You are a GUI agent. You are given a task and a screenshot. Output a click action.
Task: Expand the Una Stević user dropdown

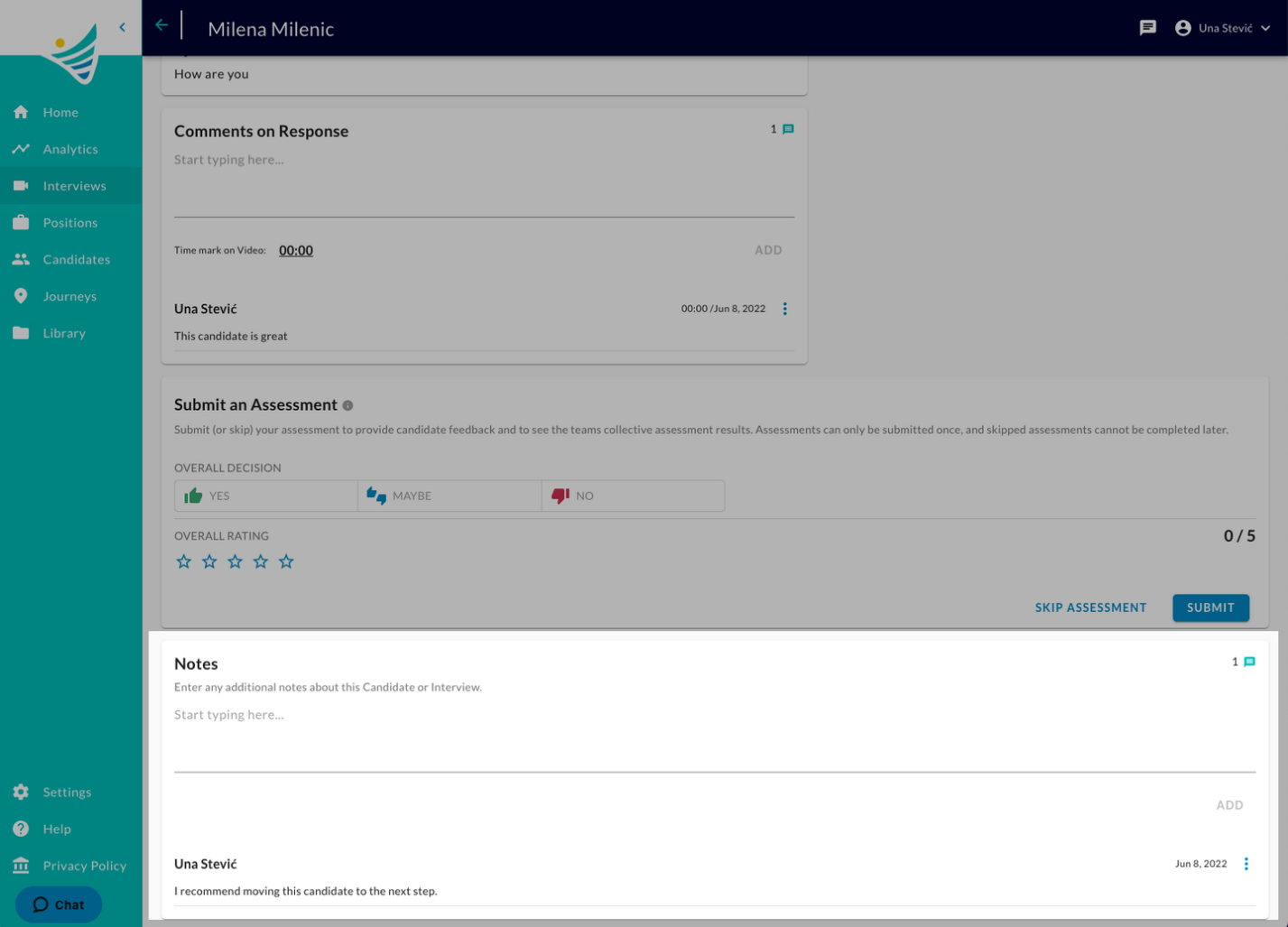coord(1224,28)
